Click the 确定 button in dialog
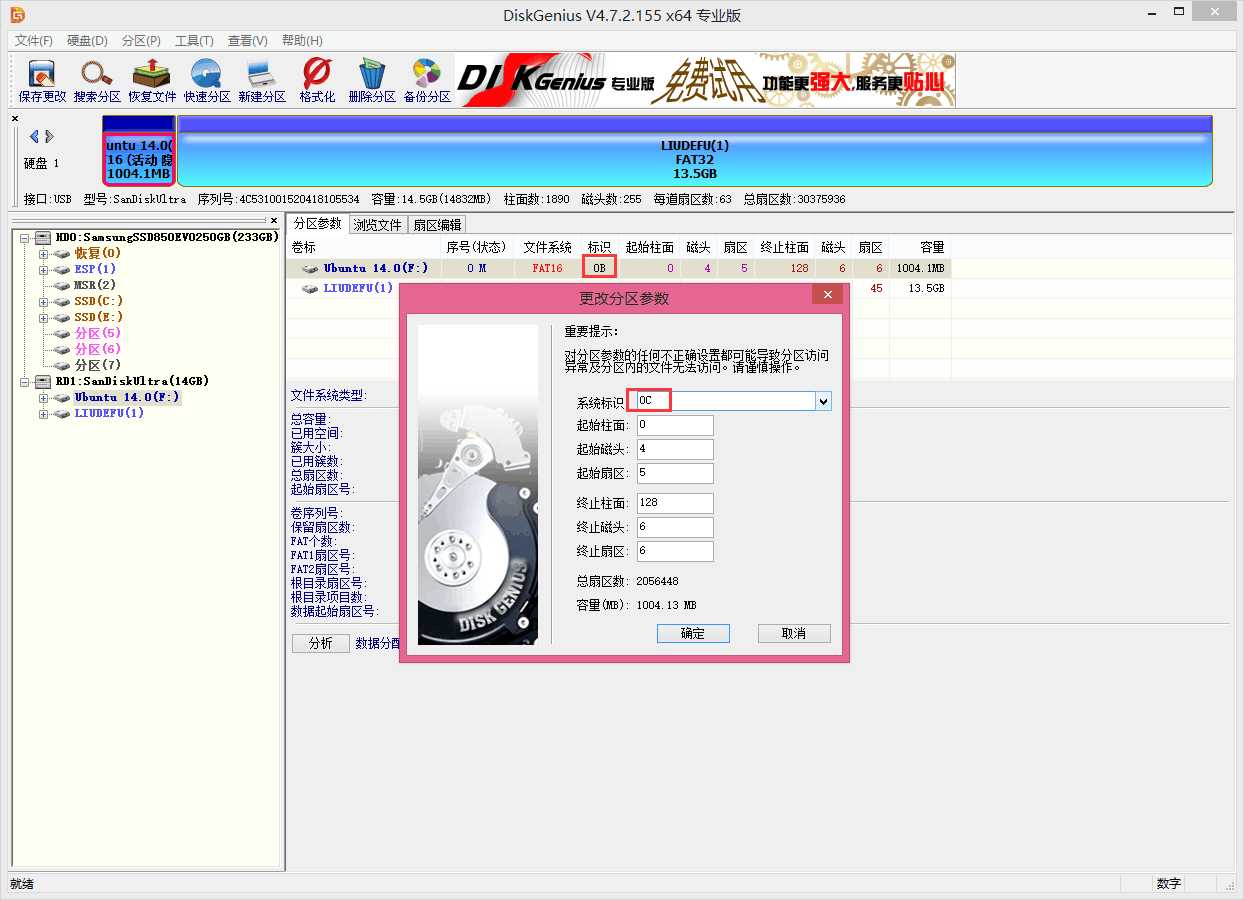1244x900 pixels. click(693, 633)
